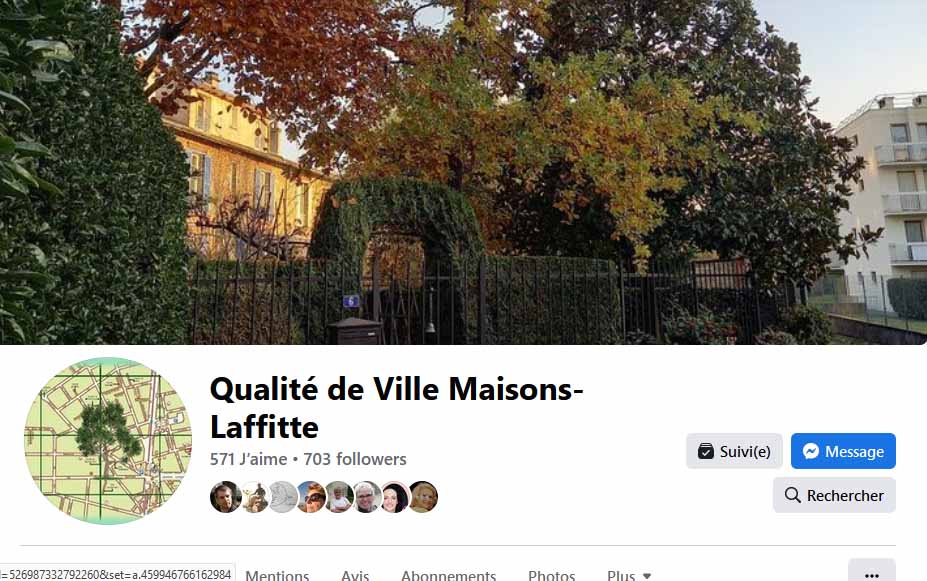This screenshot has height=581, width=927.
Task: Select the Photos tab
Action: coord(552,574)
